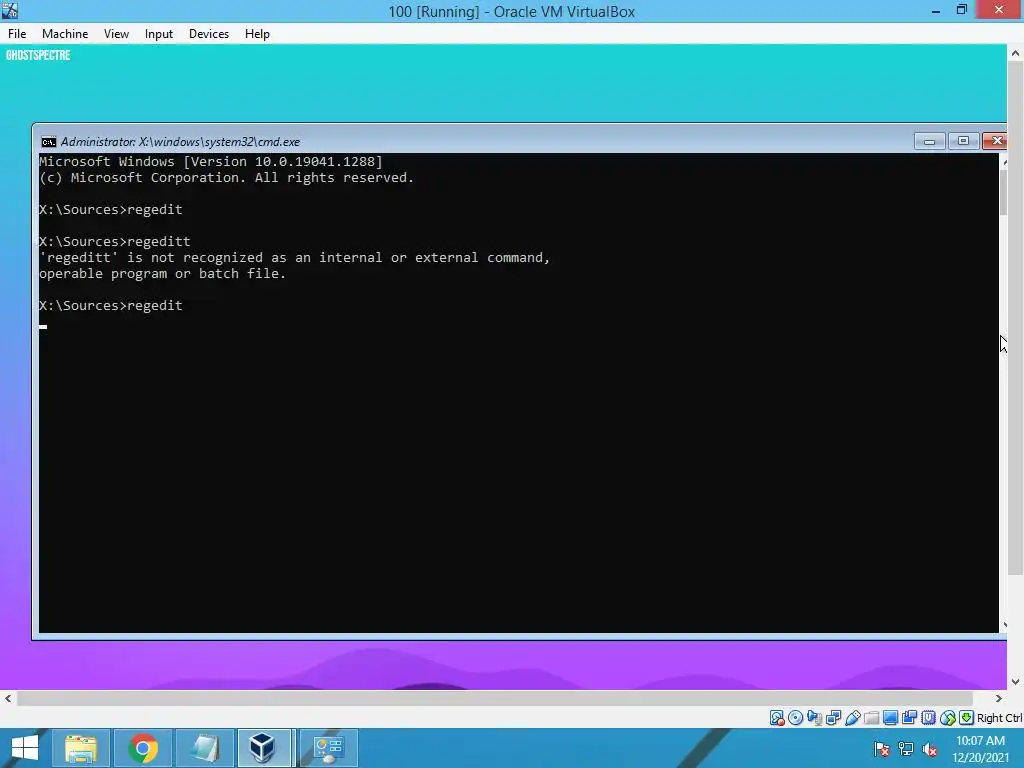
Task: Click the USB devices status icon
Action: (852, 718)
